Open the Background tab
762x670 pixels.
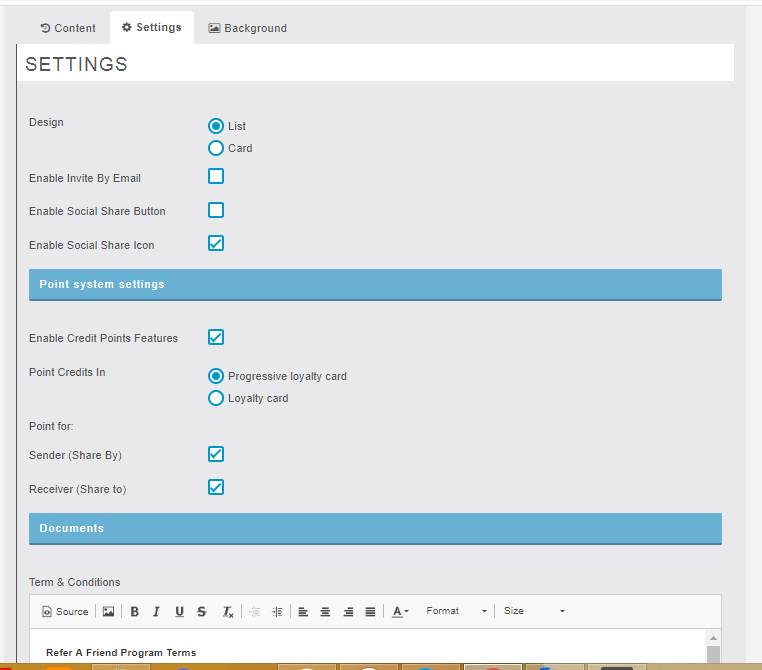247,28
